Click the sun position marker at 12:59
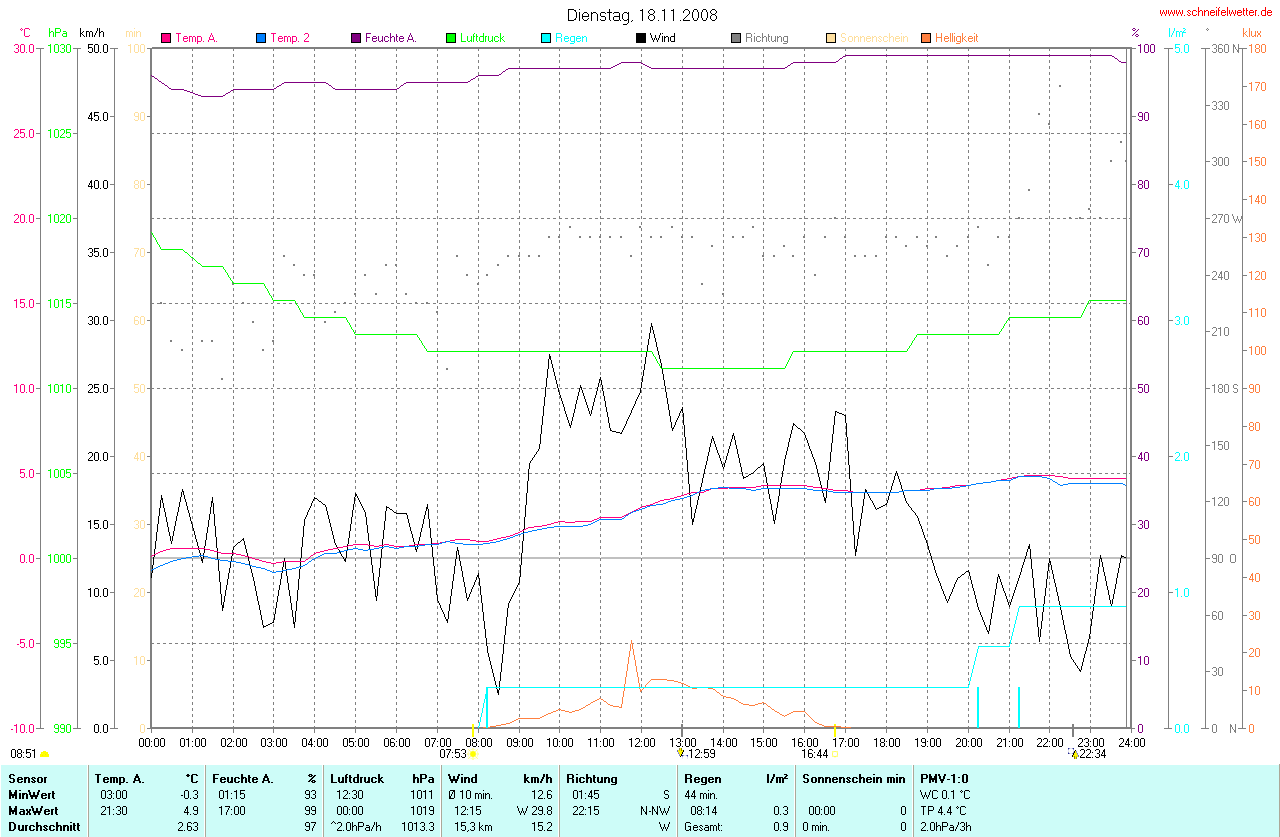This screenshot has width=1280, height=837. [x=681, y=753]
